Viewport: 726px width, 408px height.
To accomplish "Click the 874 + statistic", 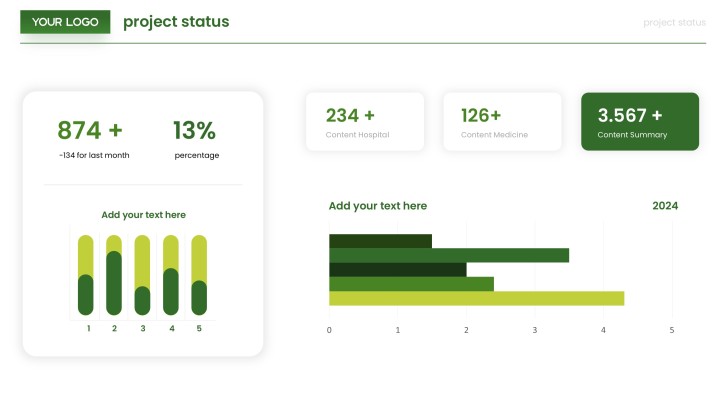I will click(90, 130).
